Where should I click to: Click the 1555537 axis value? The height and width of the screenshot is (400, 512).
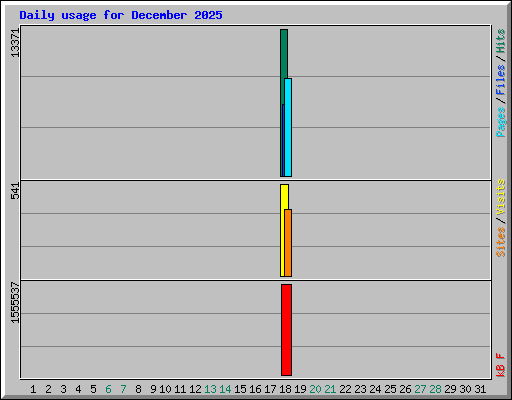click(15, 303)
